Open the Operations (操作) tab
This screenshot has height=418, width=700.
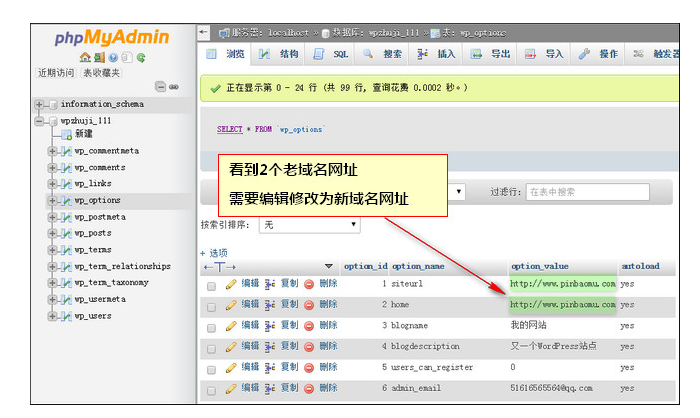pos(598,54)
